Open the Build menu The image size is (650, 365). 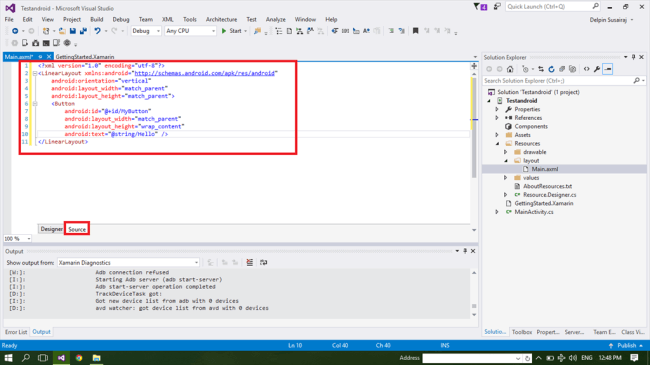(x=97, y=19)
